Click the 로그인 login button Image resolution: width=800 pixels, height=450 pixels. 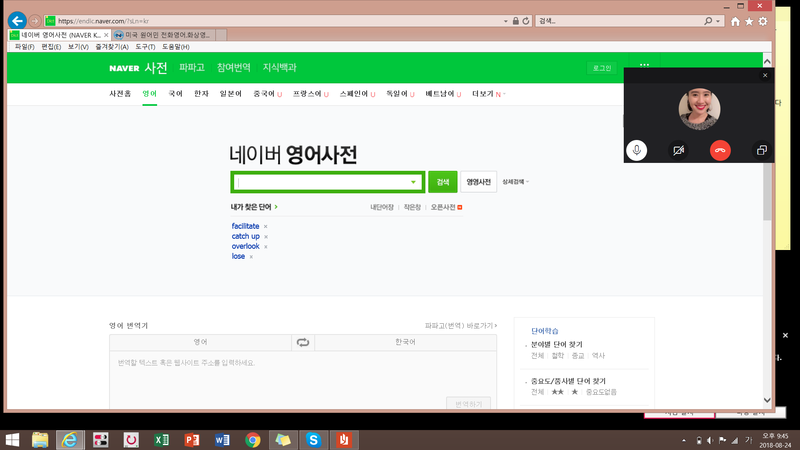tap(602, 68)
